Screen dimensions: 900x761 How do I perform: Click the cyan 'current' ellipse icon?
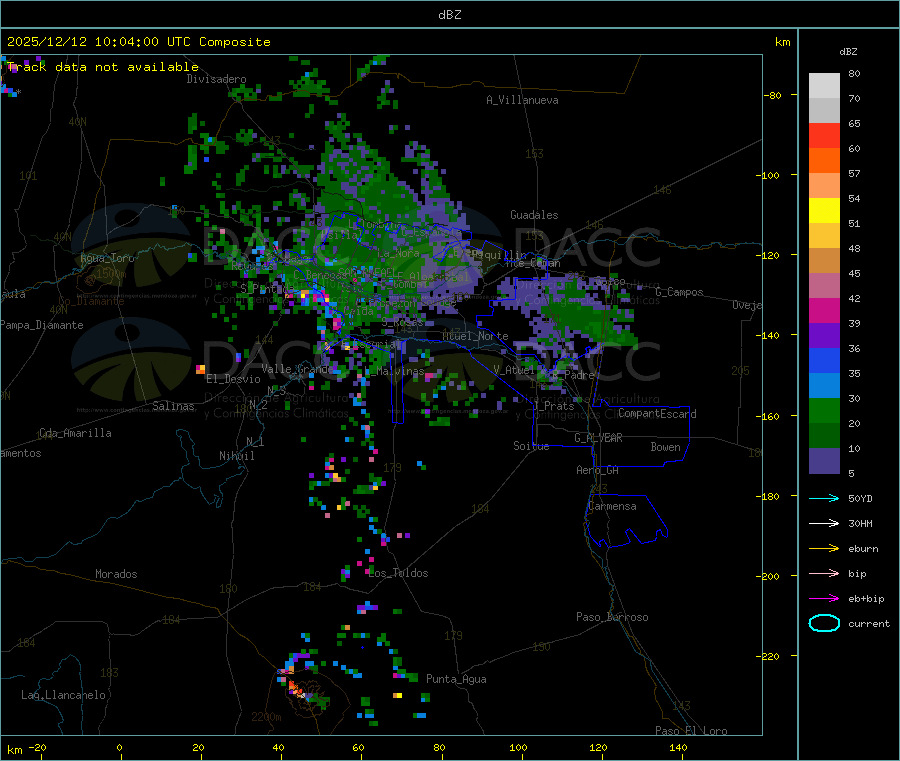824,623
